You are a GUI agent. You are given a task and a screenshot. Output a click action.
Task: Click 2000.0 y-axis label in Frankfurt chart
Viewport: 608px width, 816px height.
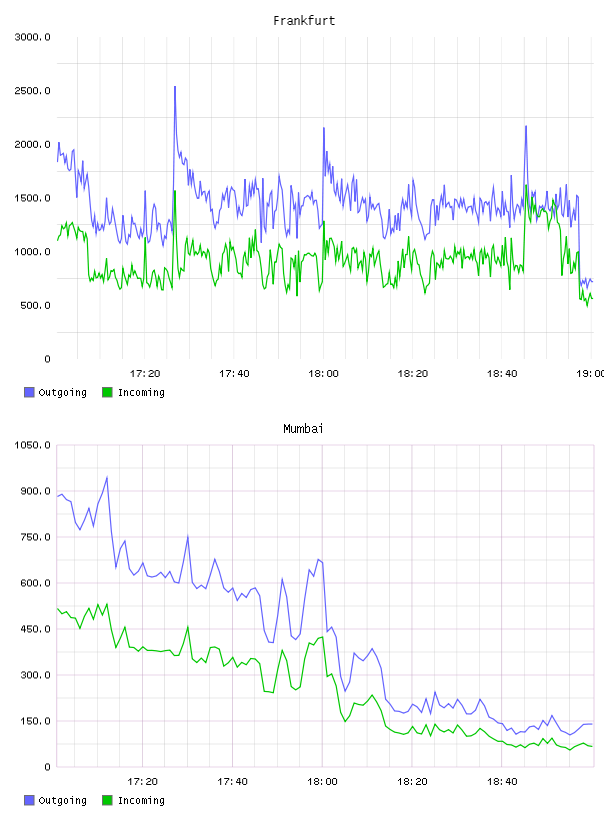[33, 144]
